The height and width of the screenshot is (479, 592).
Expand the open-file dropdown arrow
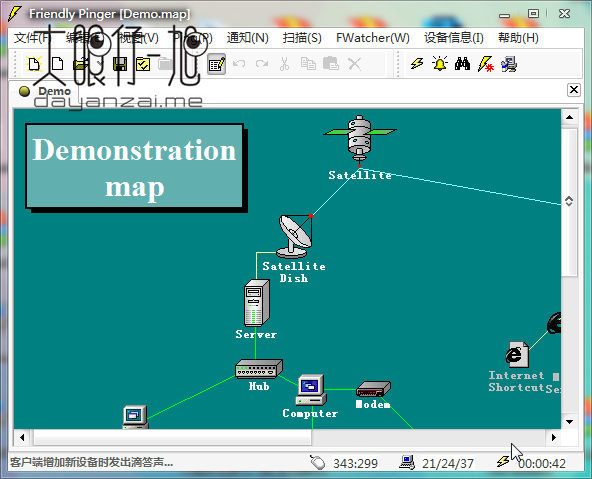100,64
